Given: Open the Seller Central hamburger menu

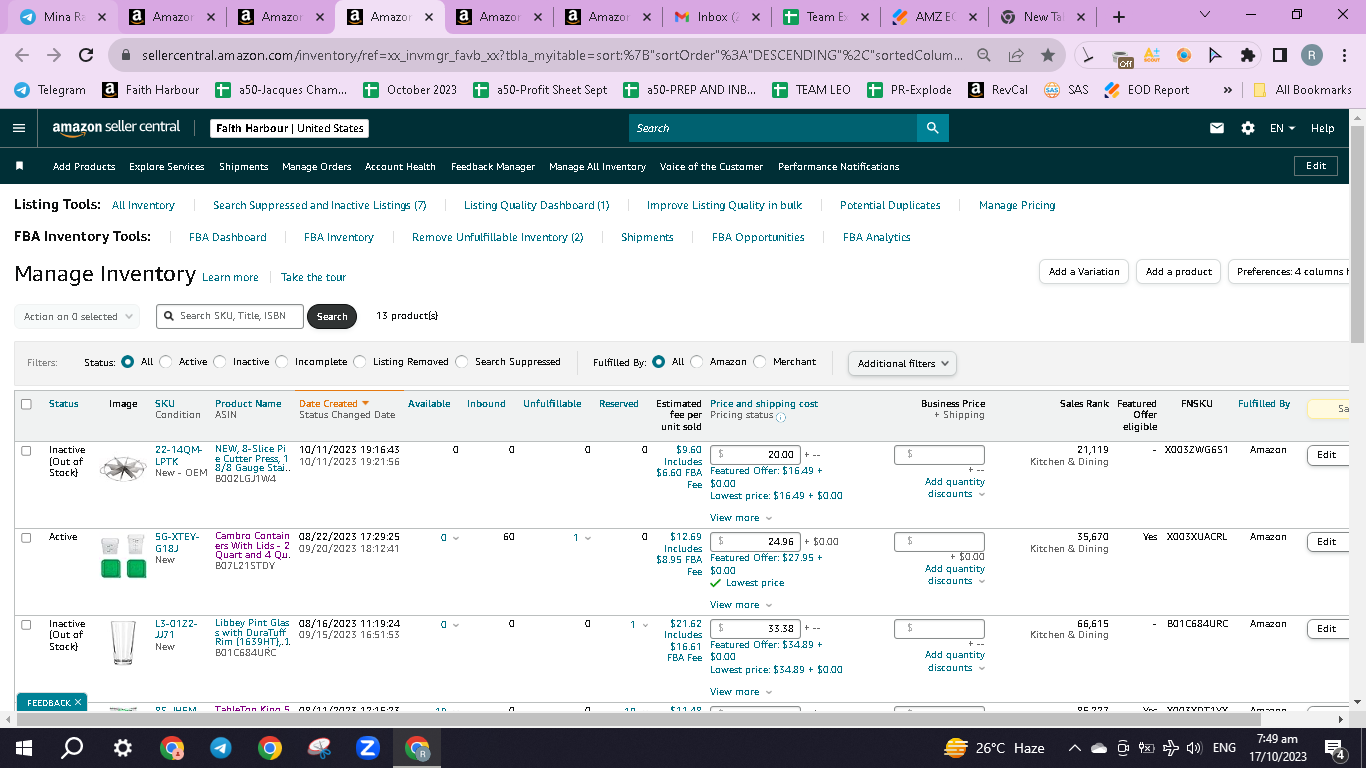Looking at the screenshot, I should (x=19, y=128).
